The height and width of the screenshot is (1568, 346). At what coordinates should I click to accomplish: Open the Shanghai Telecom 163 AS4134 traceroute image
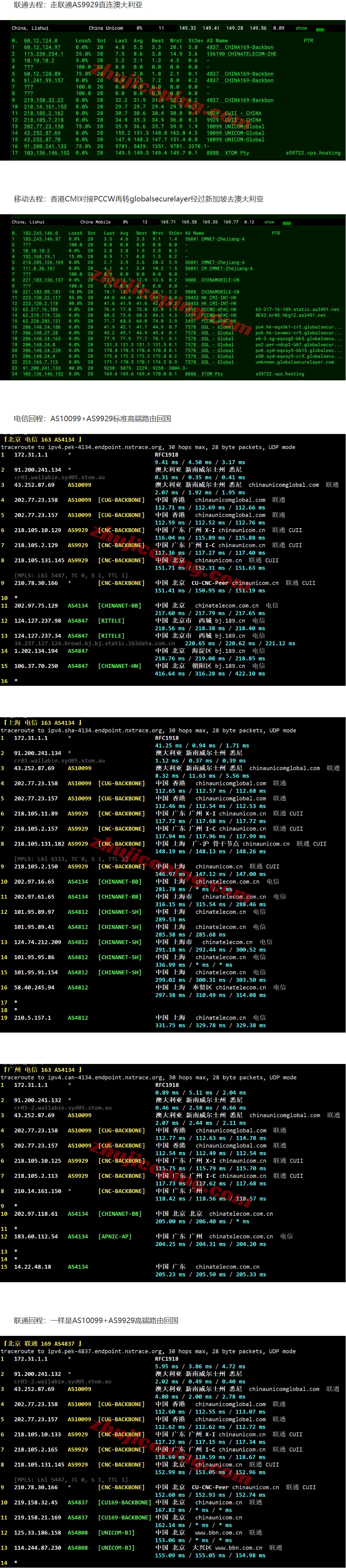[x=173, y=874]
